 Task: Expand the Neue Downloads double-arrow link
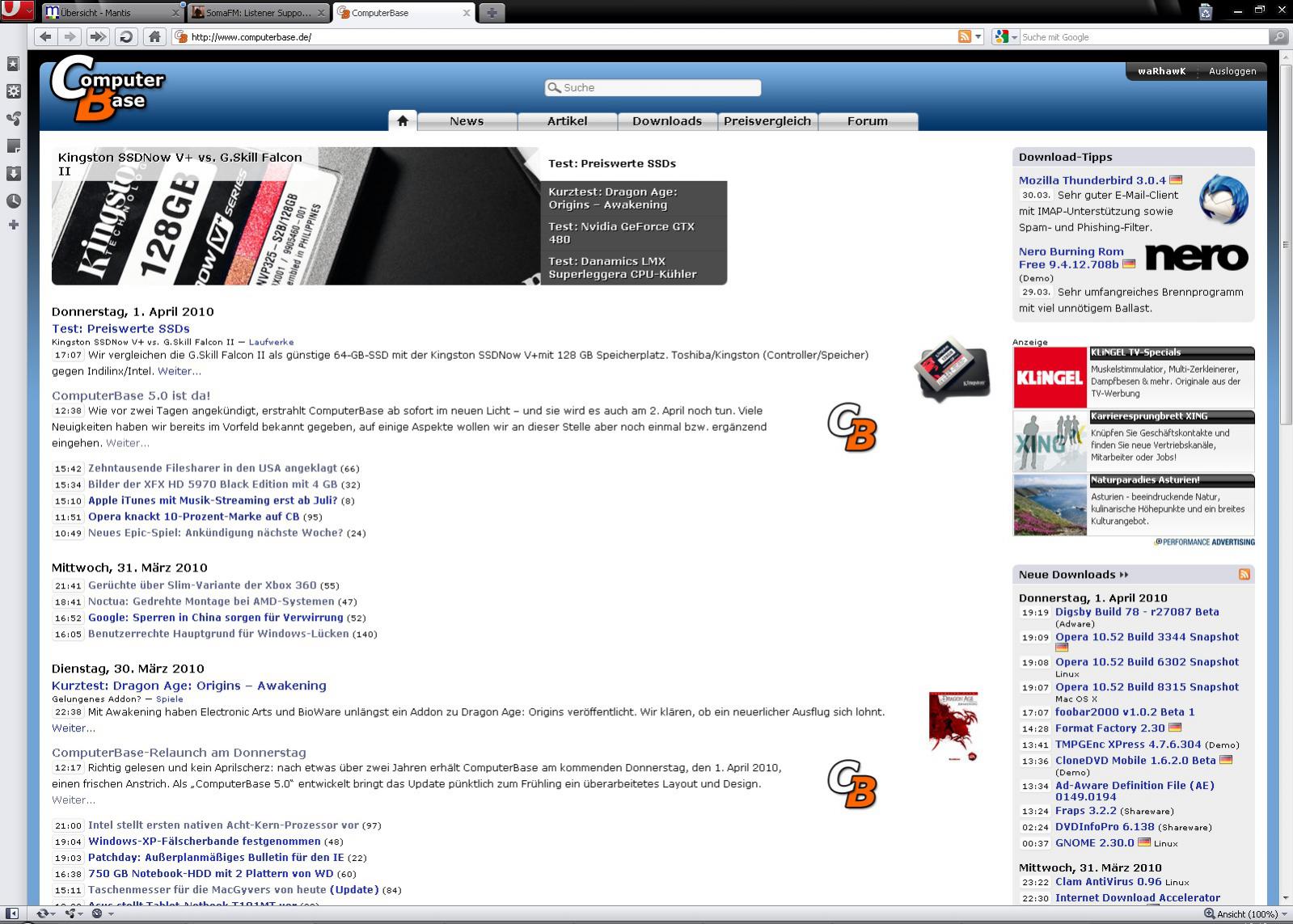1124,575
